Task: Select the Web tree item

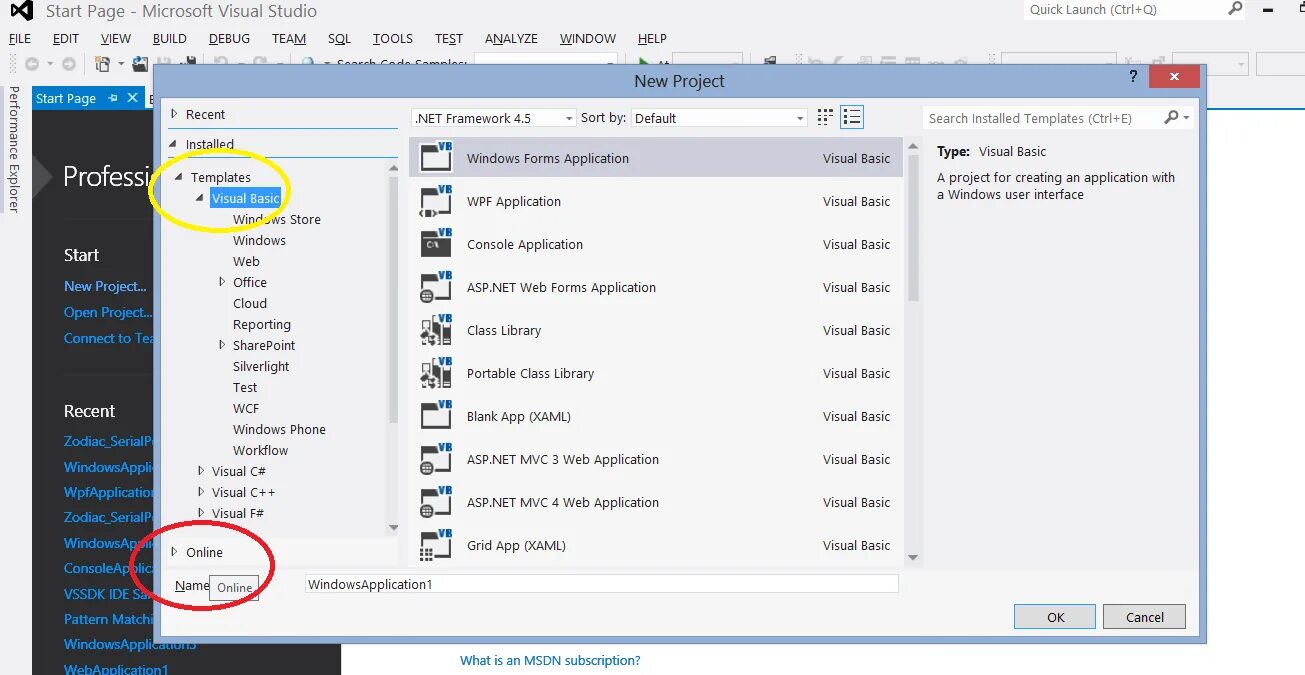Action: [x=246, y=261]
